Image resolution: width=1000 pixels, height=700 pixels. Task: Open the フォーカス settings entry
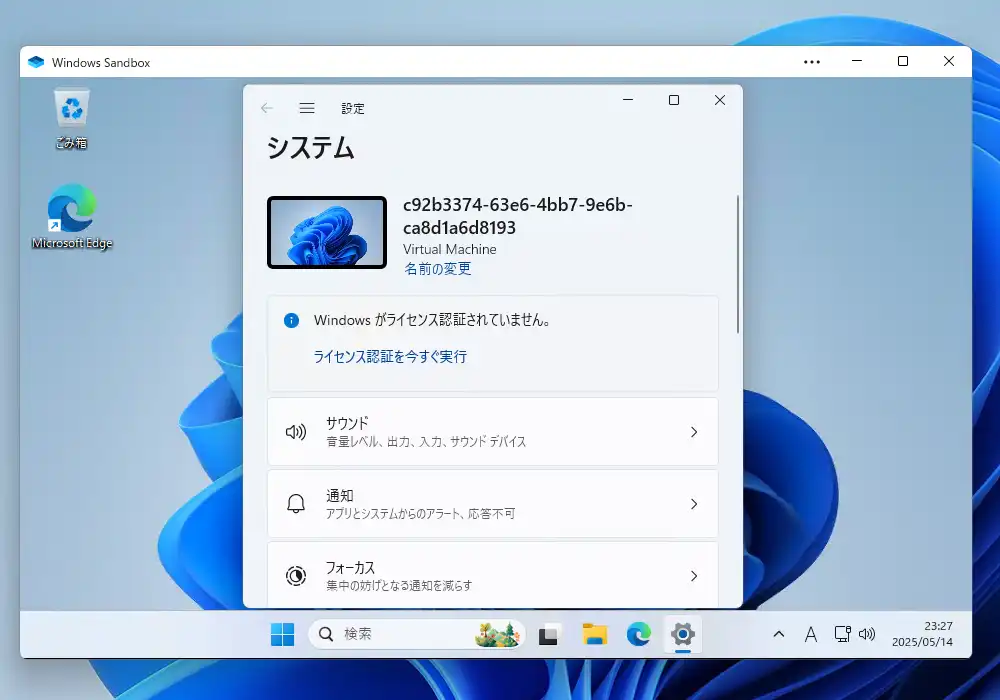(x=492, y=574)
